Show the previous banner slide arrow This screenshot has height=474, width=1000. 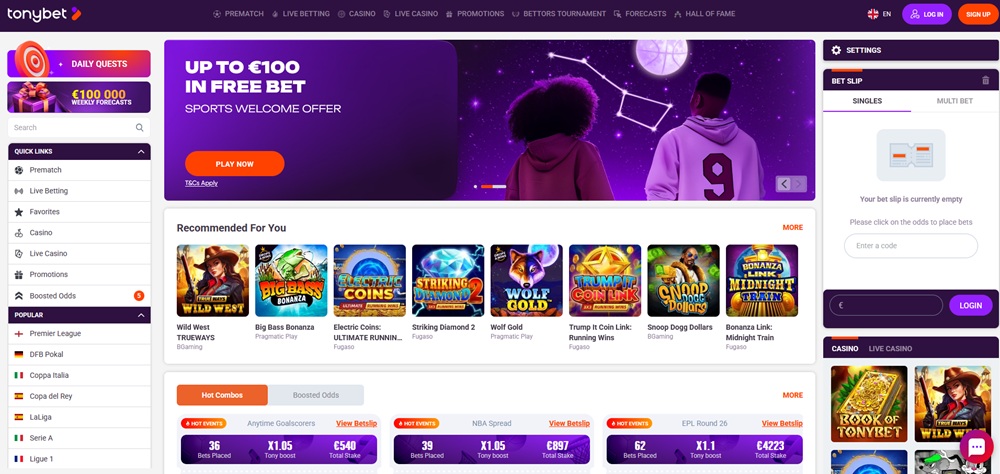click(x=784, y=184)
